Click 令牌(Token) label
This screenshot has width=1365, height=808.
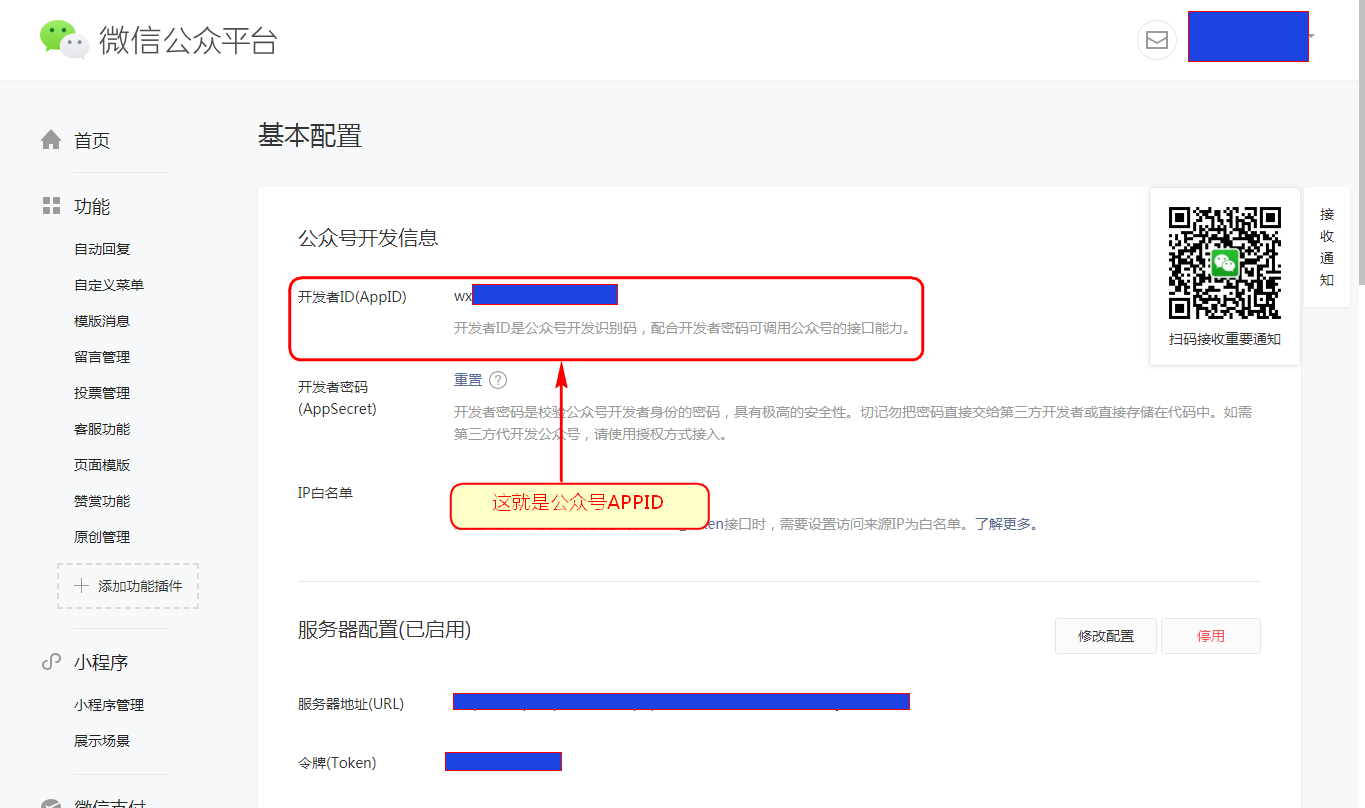tap(337, 763)
